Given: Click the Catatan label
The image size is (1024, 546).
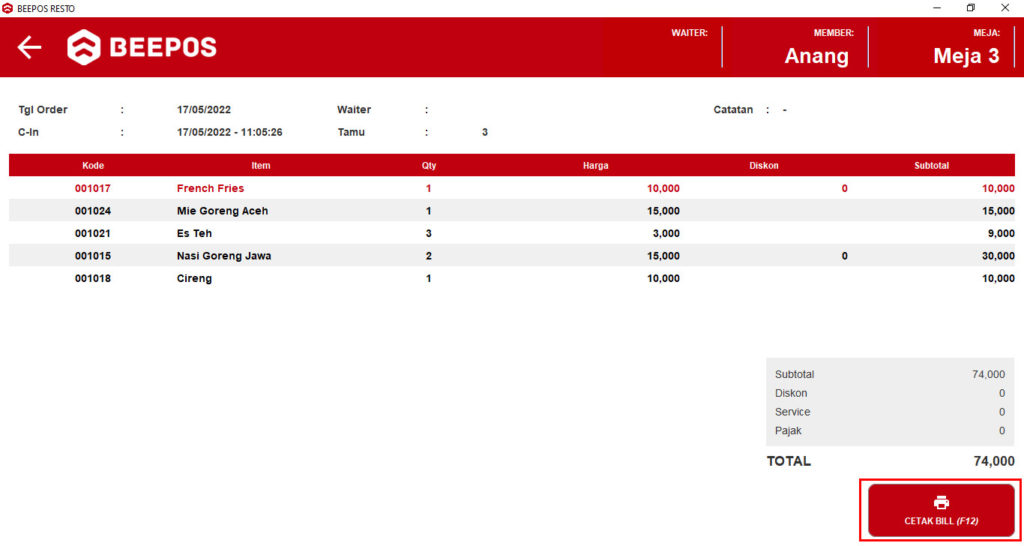Looking at the screenshot, I should pos(735,110).
